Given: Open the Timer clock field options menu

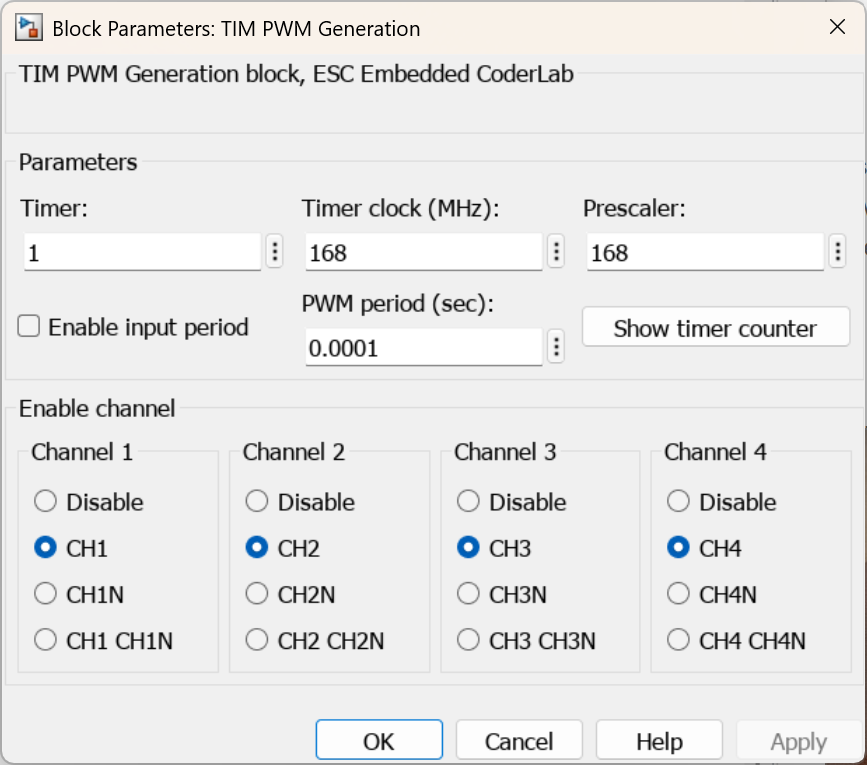Looking at the screenshot, I should tap(556, 252).
